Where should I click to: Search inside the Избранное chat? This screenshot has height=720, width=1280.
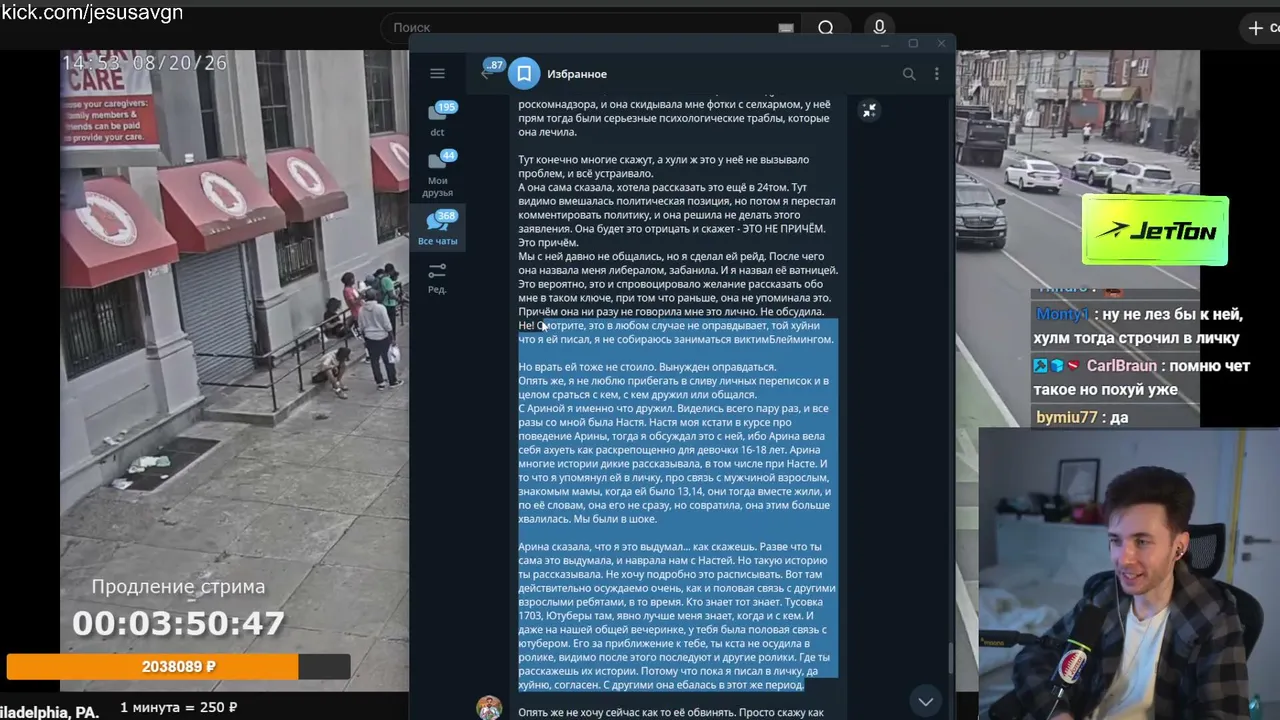pos(908,74)
